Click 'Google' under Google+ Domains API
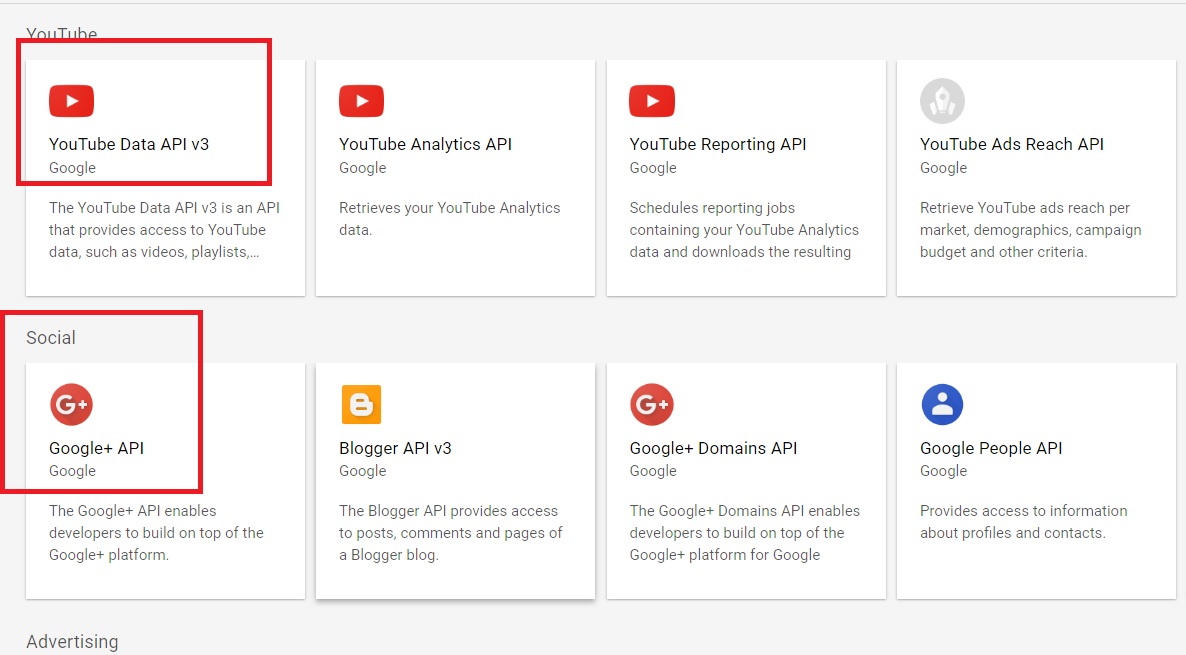The height and width of the screenshot is (655, 1186). [x=653, y=471]
